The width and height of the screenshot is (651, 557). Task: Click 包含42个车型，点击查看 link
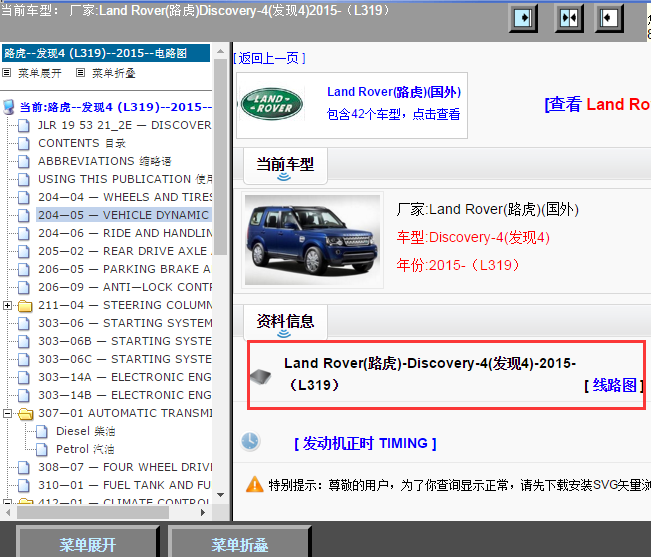393,114
